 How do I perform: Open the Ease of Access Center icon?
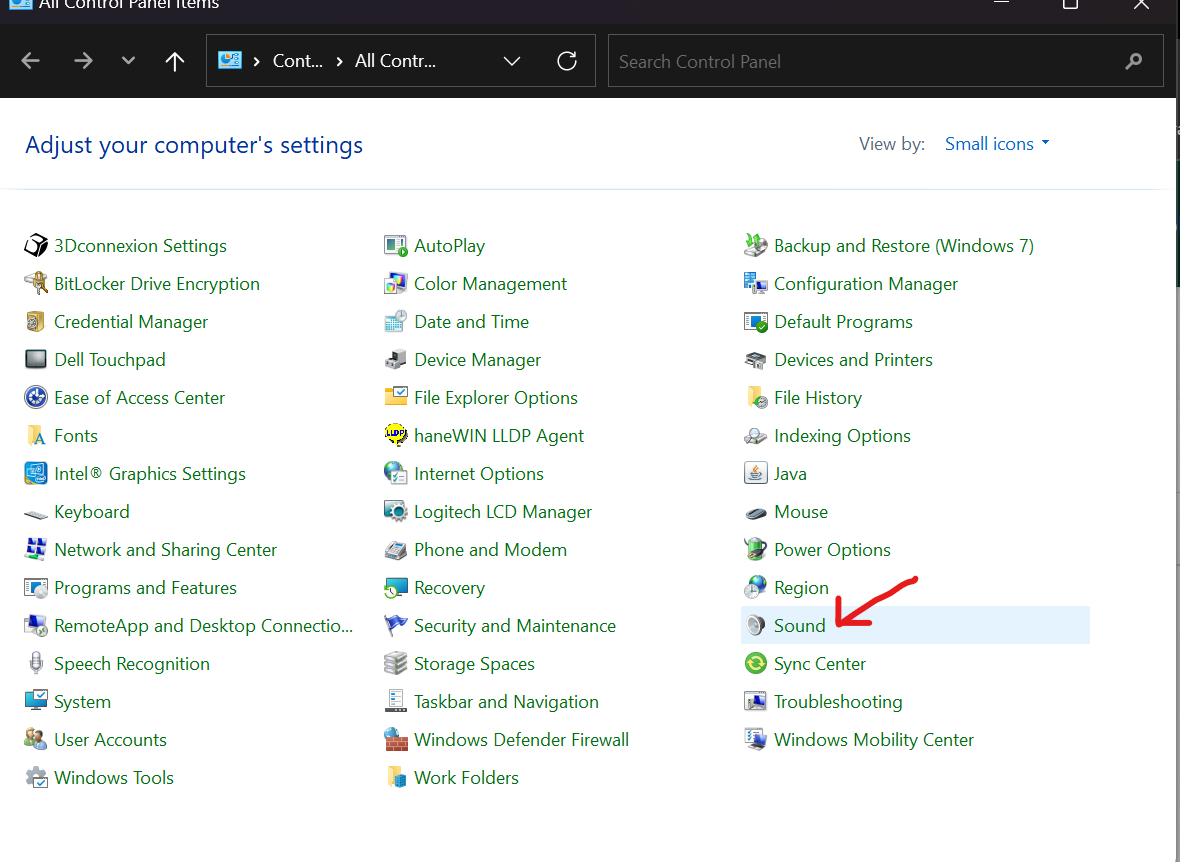[36, 398]
